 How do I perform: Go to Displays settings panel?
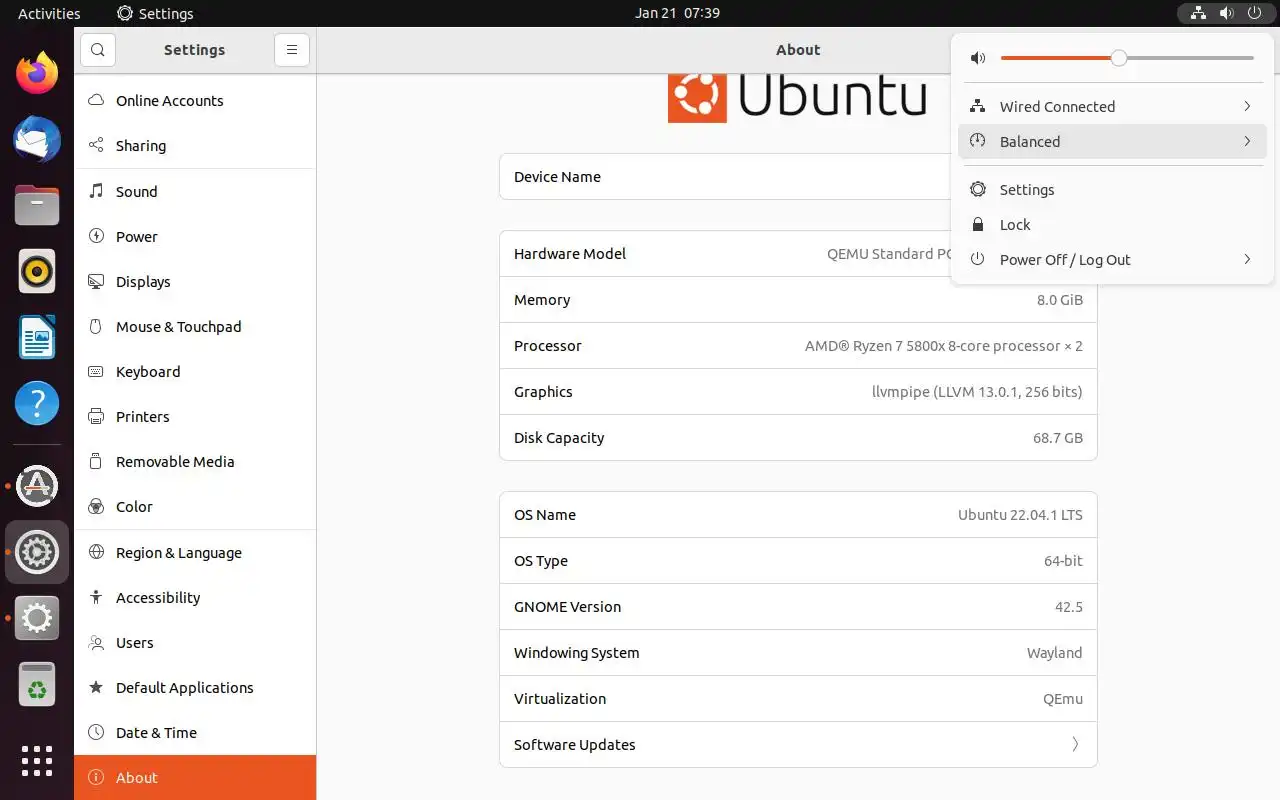coord(143,282)
